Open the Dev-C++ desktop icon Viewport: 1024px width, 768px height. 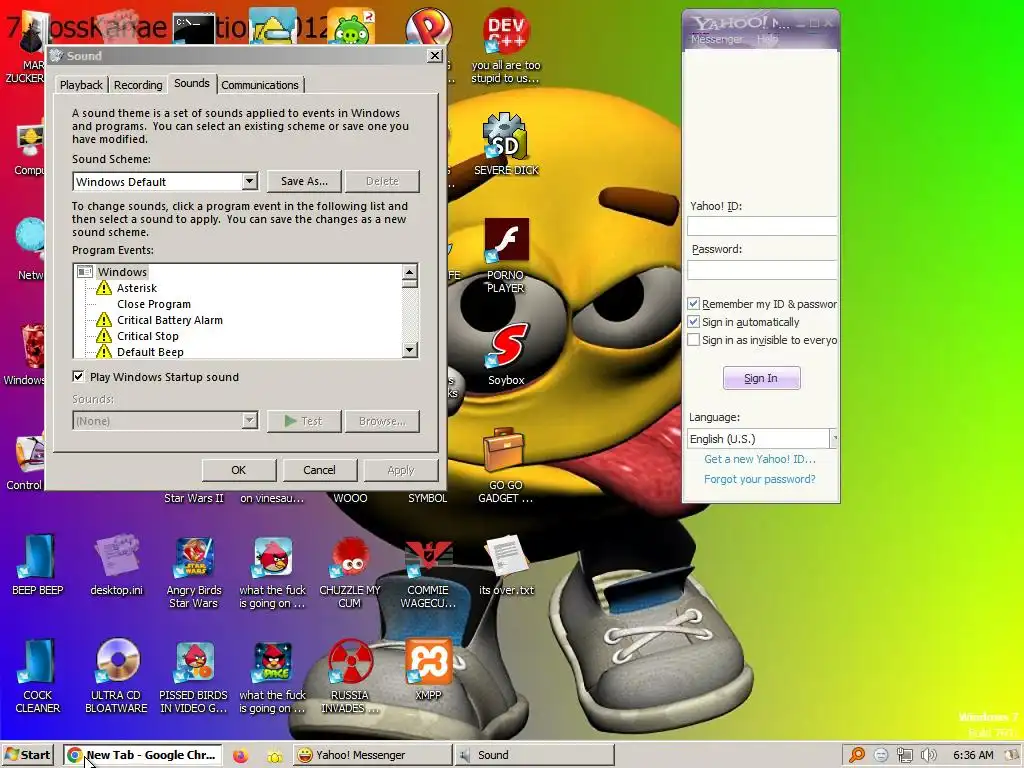point(506,31)
